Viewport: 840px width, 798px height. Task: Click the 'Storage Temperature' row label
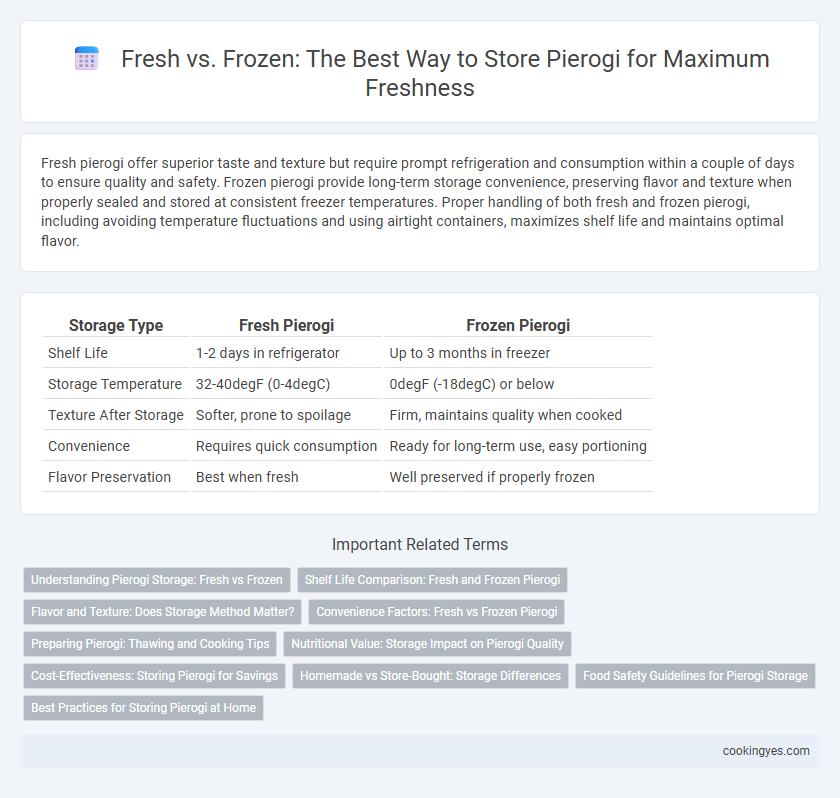click(x=115, y=384)
